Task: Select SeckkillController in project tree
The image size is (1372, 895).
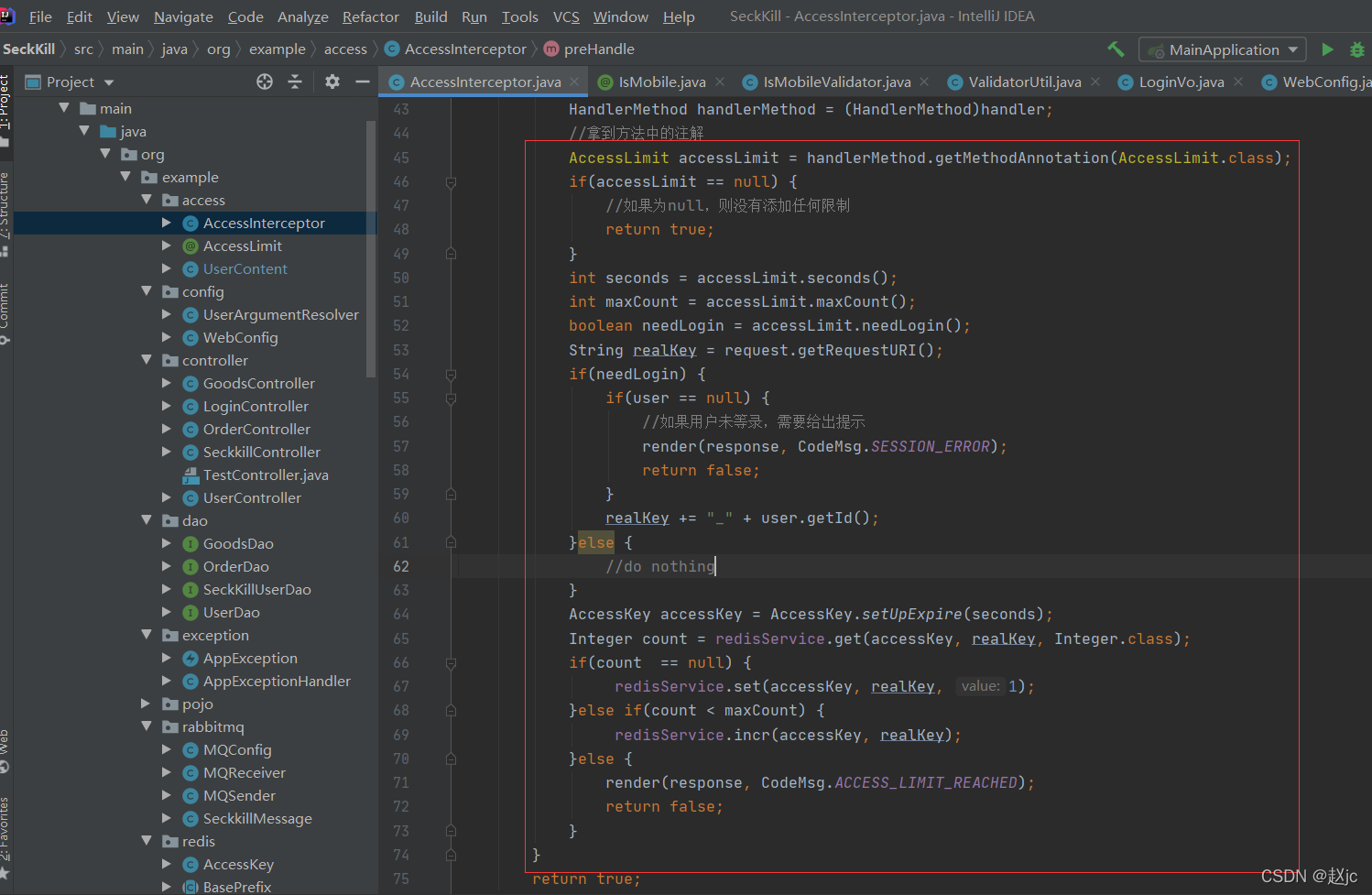Action: pyautogui.click(x=261, y=452)
